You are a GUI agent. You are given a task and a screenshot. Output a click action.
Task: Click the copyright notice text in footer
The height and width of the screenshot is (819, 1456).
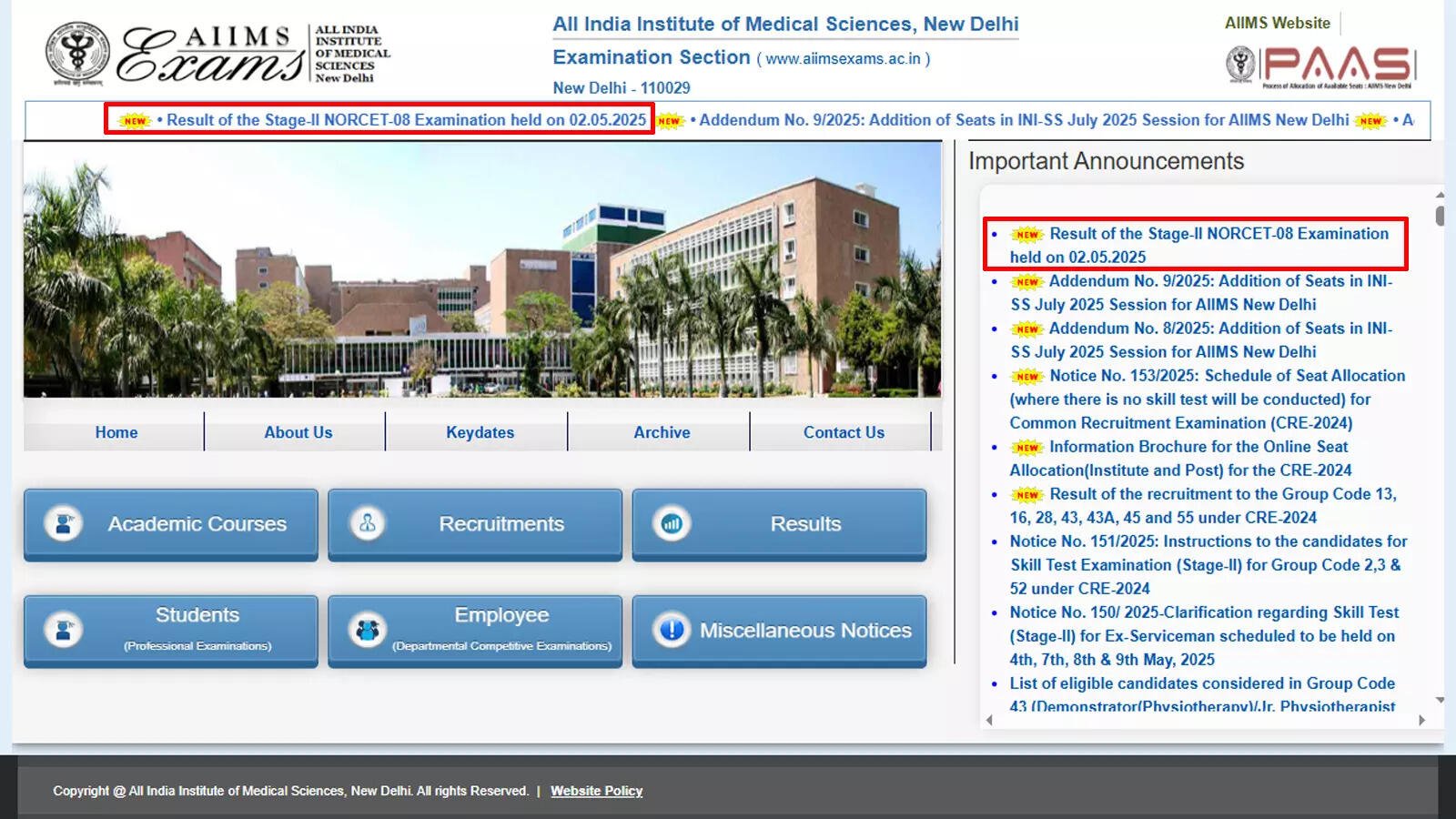[290, 791]
